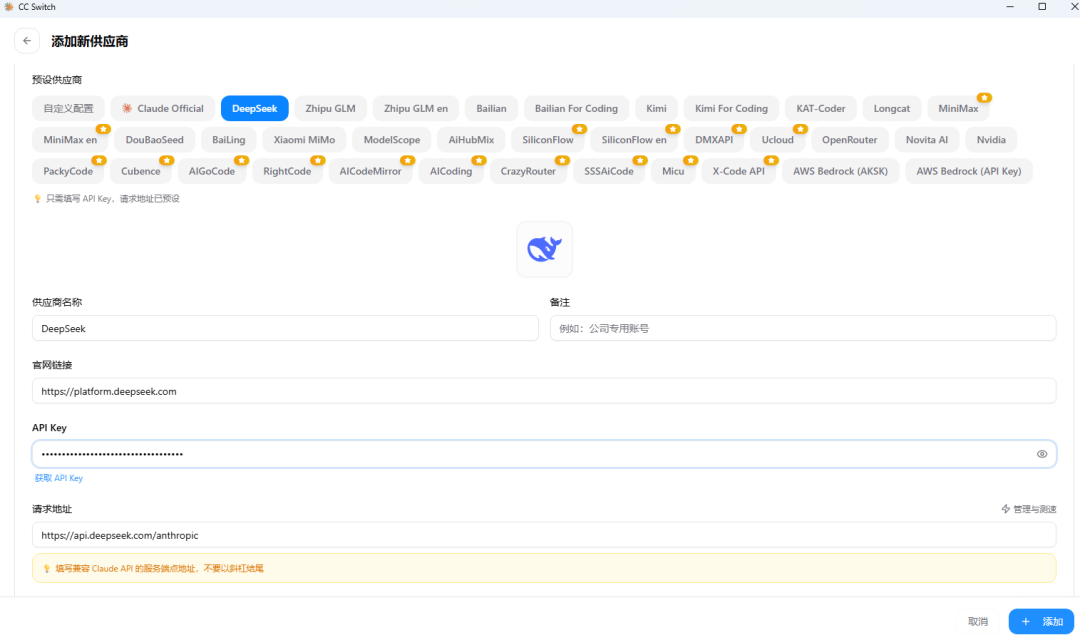Toggle API Key visibility eye icon

1041,454
